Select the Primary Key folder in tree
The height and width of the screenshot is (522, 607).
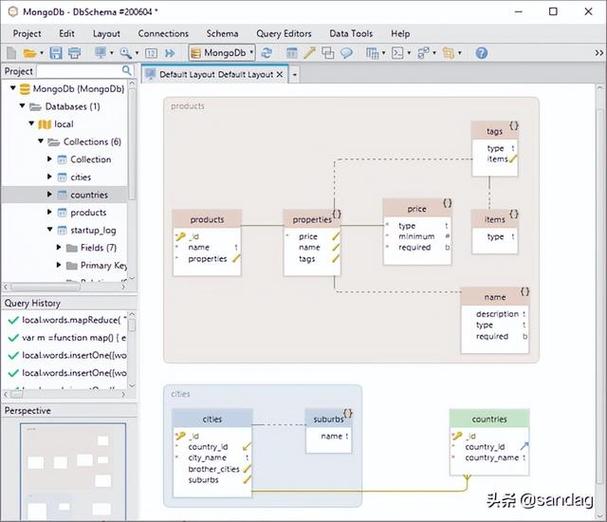click(103, 265)
